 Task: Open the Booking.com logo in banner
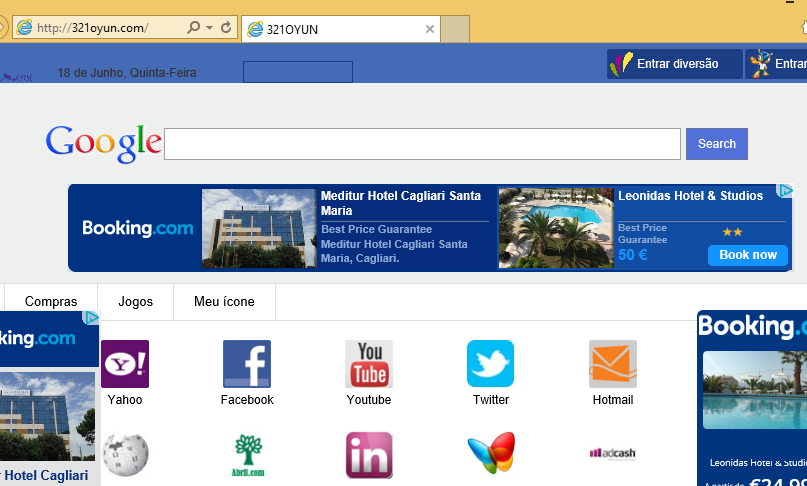coord(138,228)
